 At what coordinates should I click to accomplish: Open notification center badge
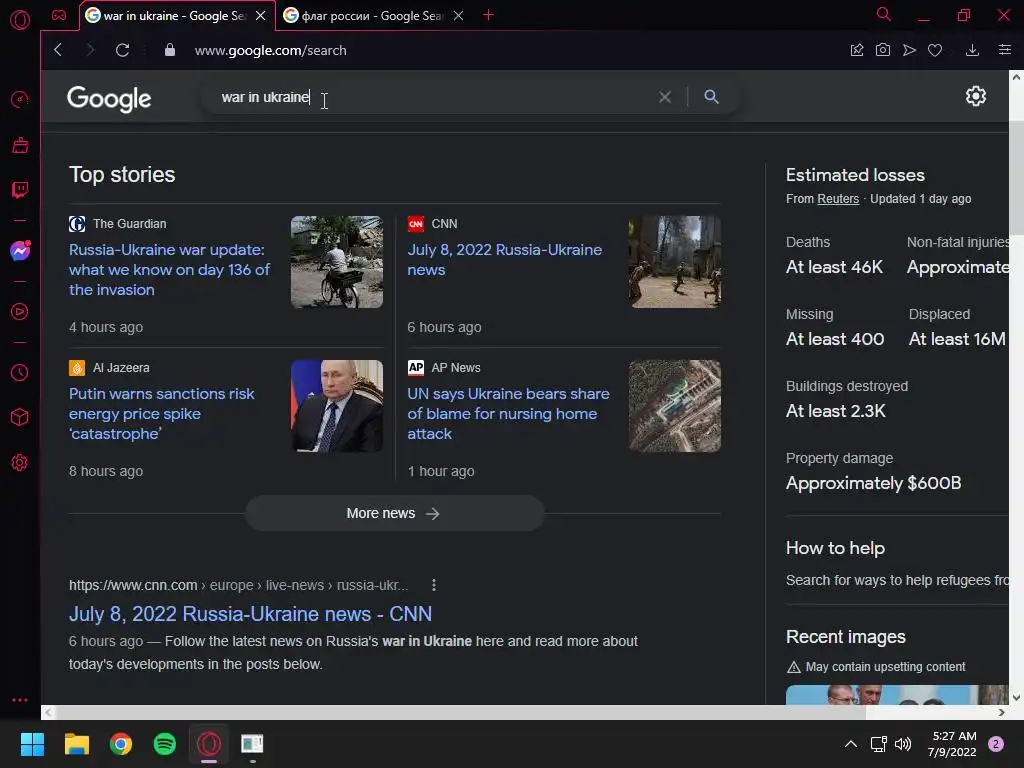point(996,744)
